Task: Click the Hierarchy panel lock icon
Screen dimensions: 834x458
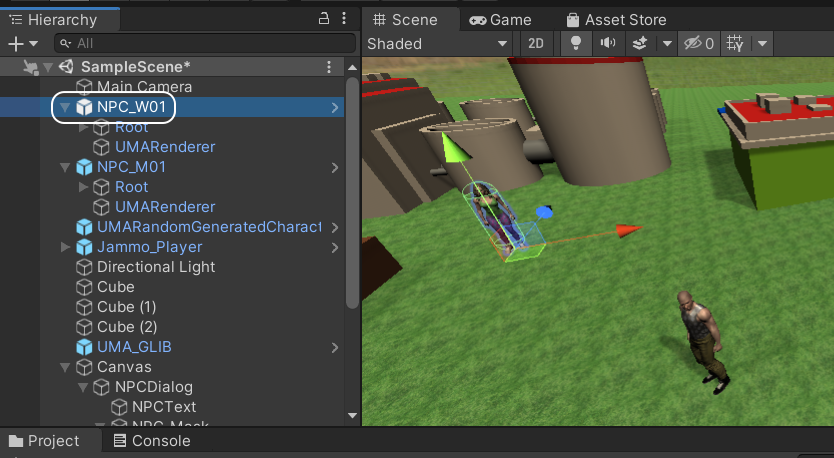Action: 323,19
